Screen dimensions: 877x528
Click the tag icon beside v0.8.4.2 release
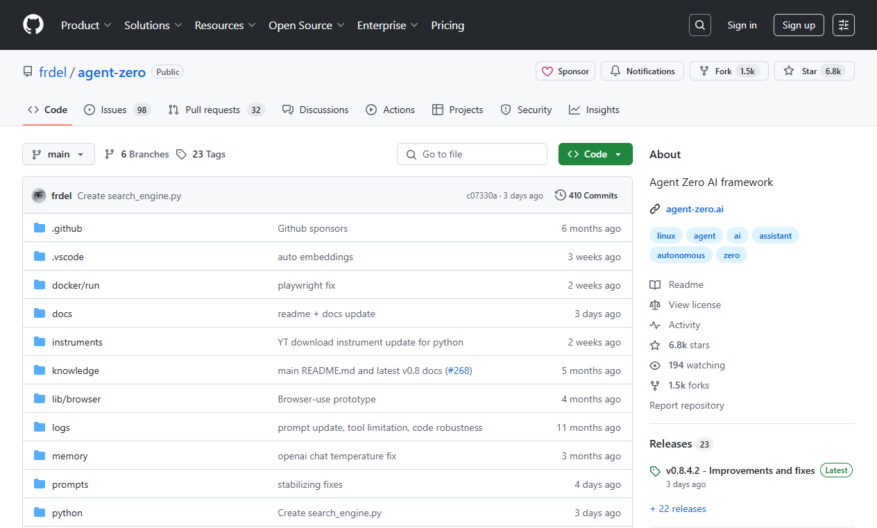click(655, 471)
